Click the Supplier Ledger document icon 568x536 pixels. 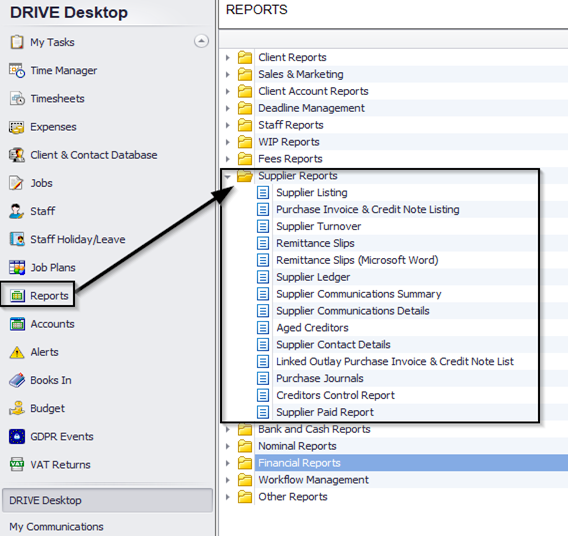click(263, 277)
